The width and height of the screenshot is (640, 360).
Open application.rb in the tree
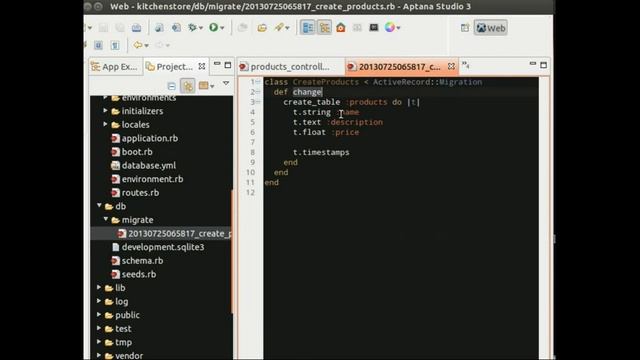[149, 138]
